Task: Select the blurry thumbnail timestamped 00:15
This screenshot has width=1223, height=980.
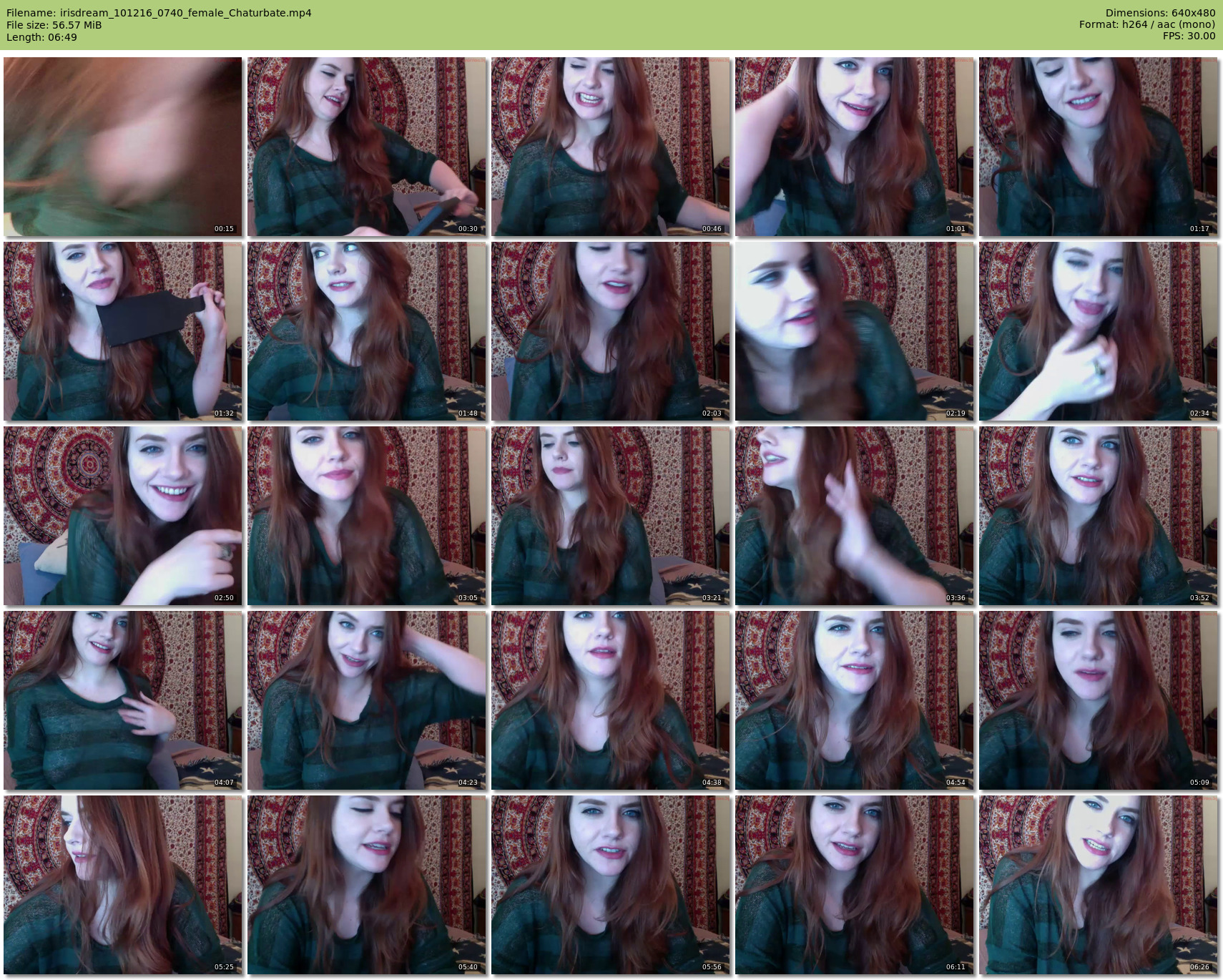Action: pos(123,147)
